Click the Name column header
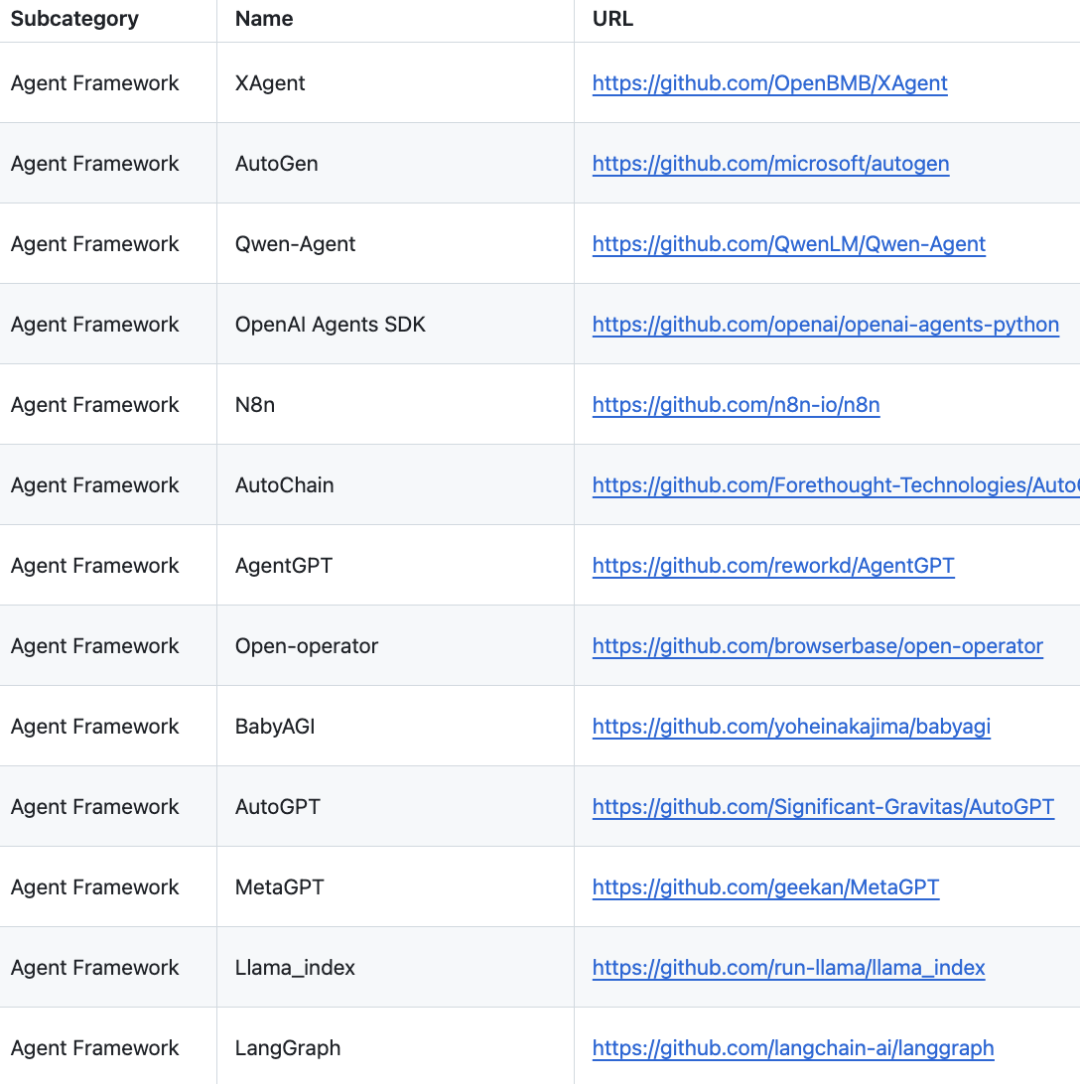The height and width of the screenshot is (1084, 1080). (264, 19)
